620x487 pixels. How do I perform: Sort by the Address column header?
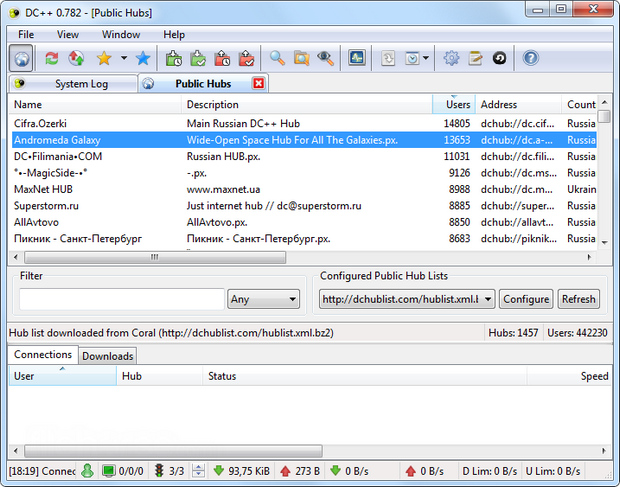518,105
